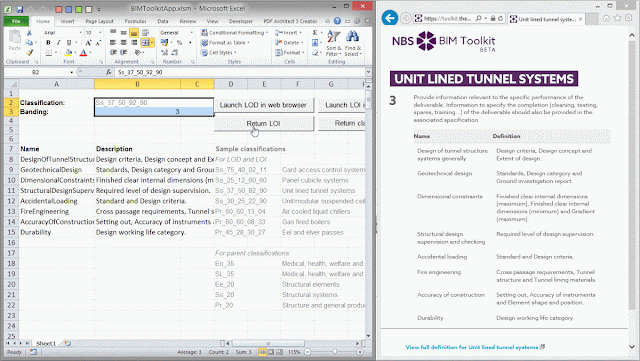Click the Increase Decimal icon

pyautogui.click(x=164, y=53)
